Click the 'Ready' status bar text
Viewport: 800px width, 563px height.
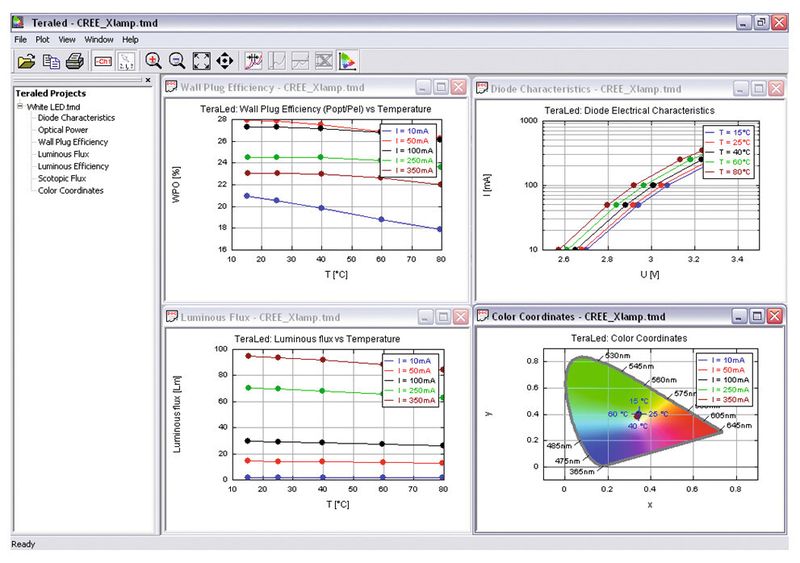(23, 544)
